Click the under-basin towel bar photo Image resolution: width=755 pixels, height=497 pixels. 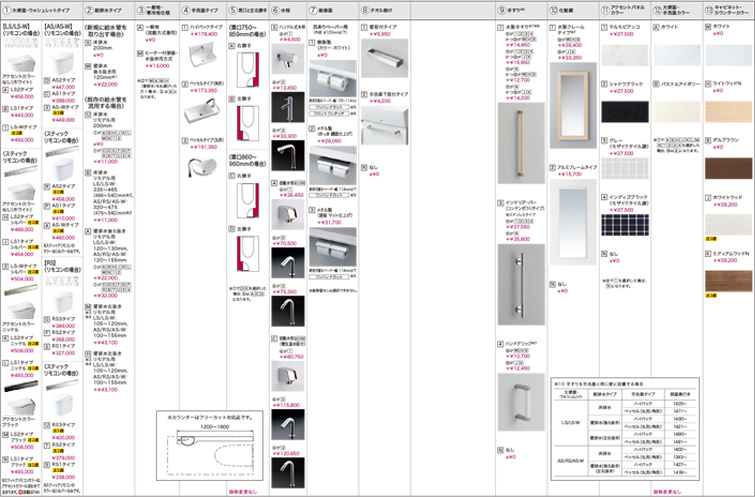point(384,126)
